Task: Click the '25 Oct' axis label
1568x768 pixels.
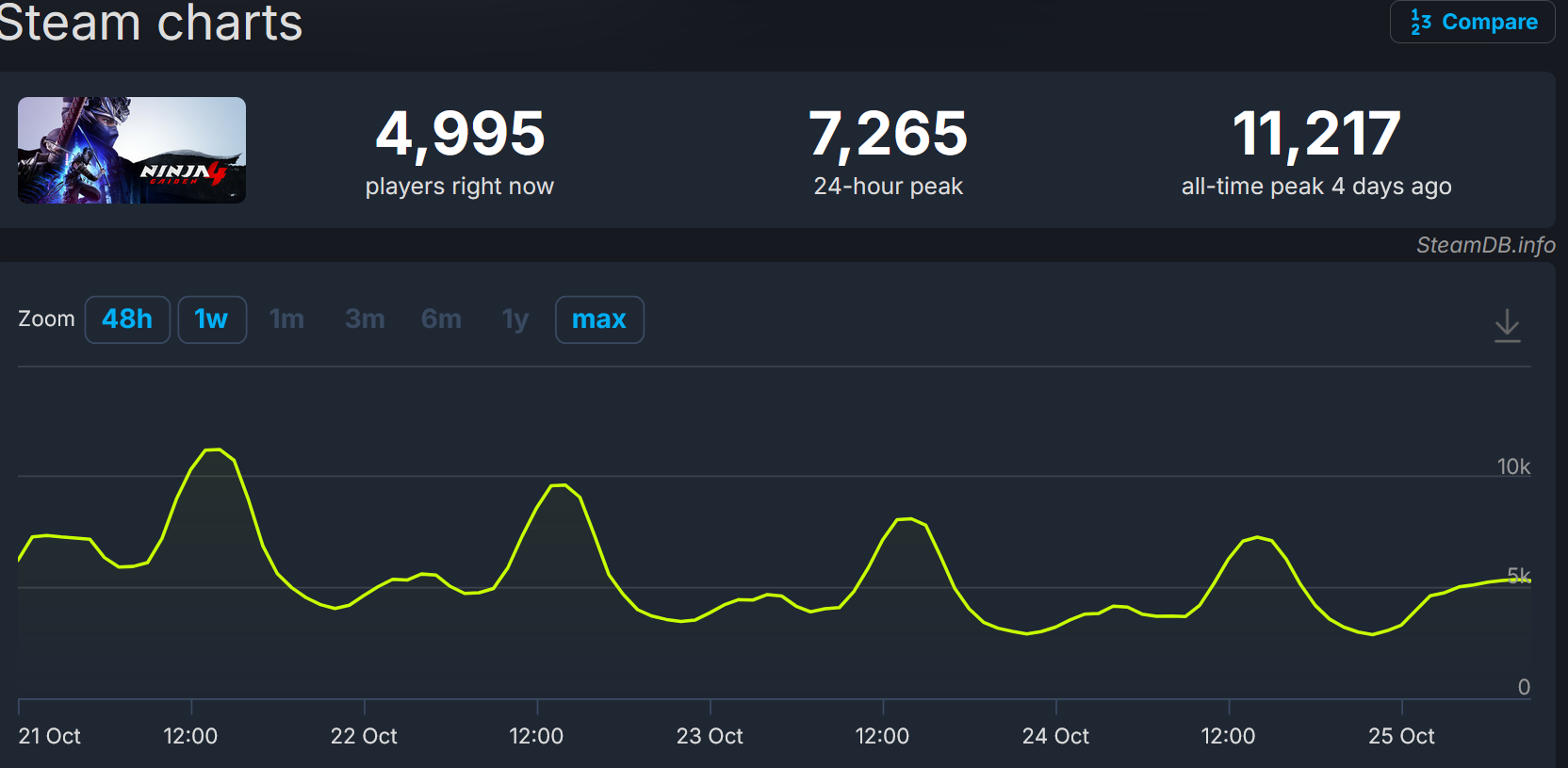Action: pos(1401,736)
